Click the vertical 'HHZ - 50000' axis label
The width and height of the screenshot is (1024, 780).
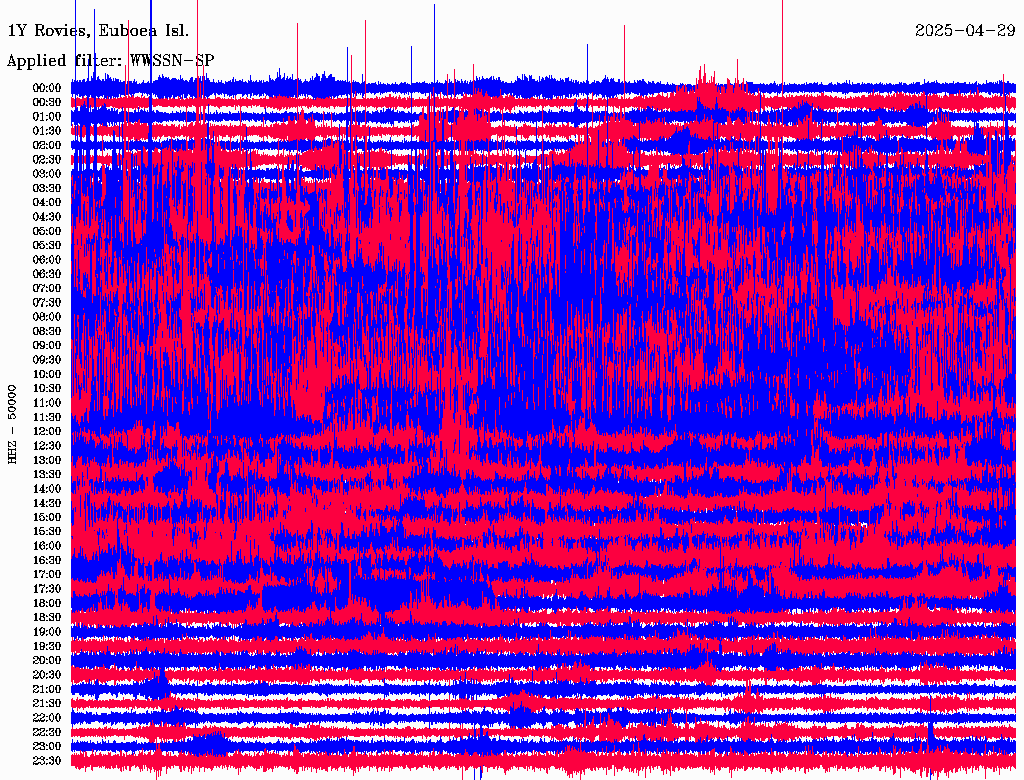pyautogui.click(x=13, y=423)
